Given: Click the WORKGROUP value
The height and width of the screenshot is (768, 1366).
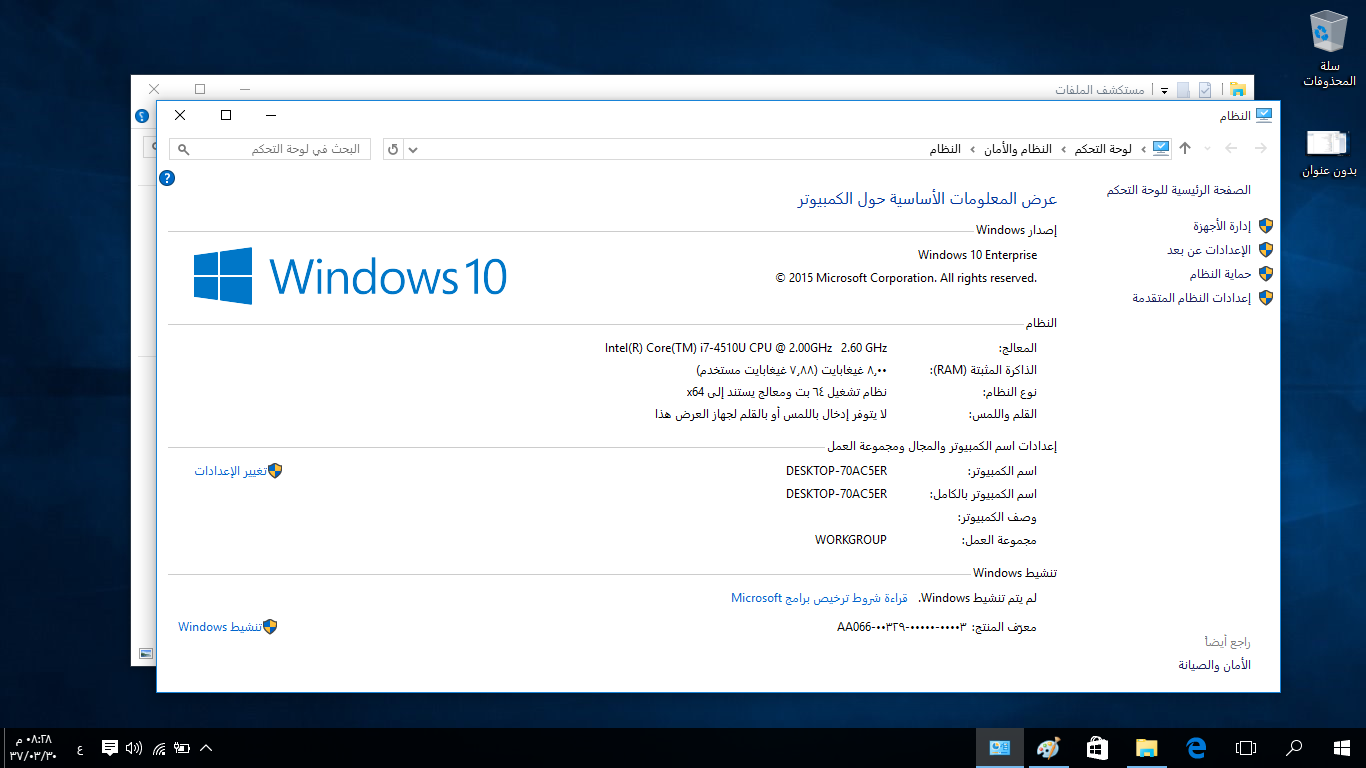Looking at the screenshot, I should (851, 540).
